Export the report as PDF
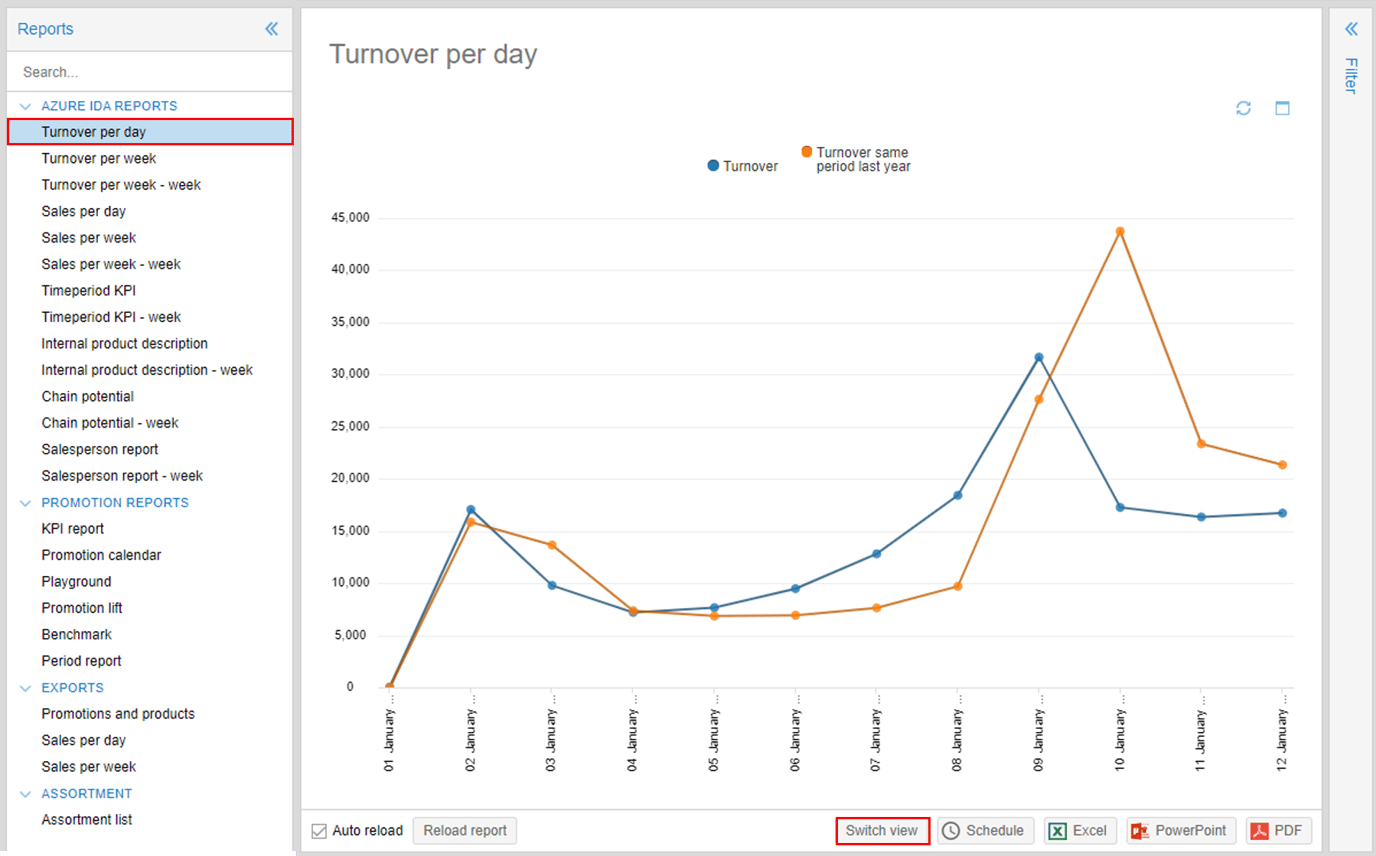Screen dimensions: 1376x856 tap(1278, 830)
